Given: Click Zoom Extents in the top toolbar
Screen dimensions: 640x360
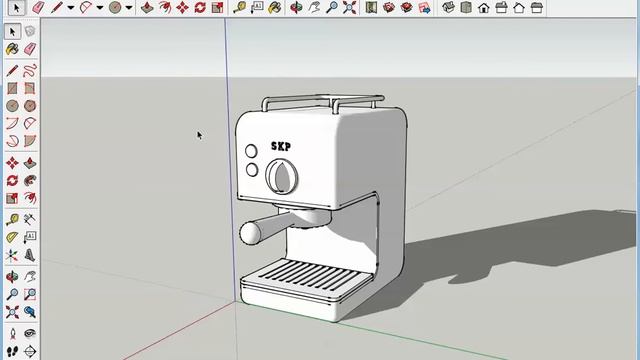Looking at the screenshot, I should (x=349, y=7).
